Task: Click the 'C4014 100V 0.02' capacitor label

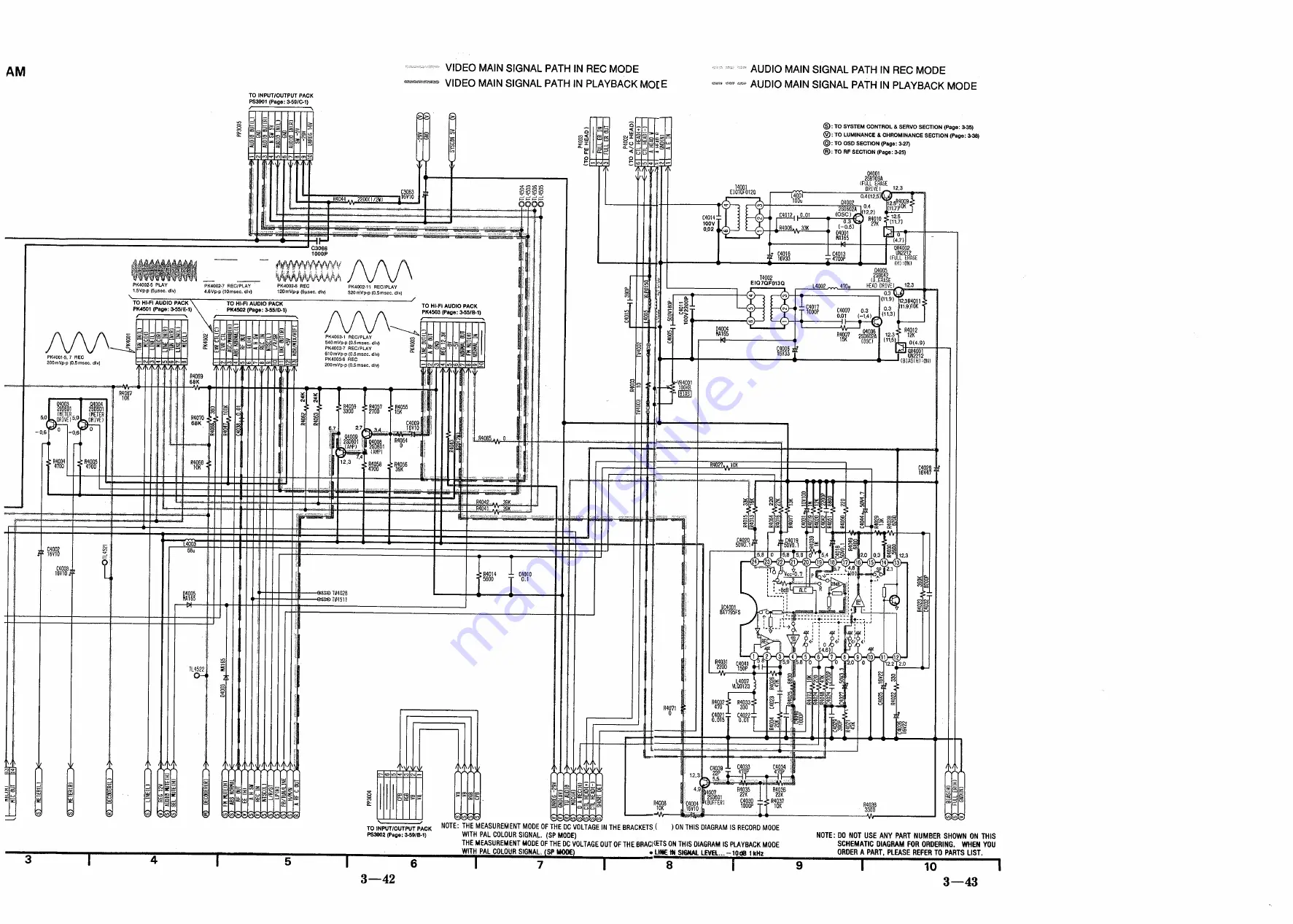Action: pos(709,223)
